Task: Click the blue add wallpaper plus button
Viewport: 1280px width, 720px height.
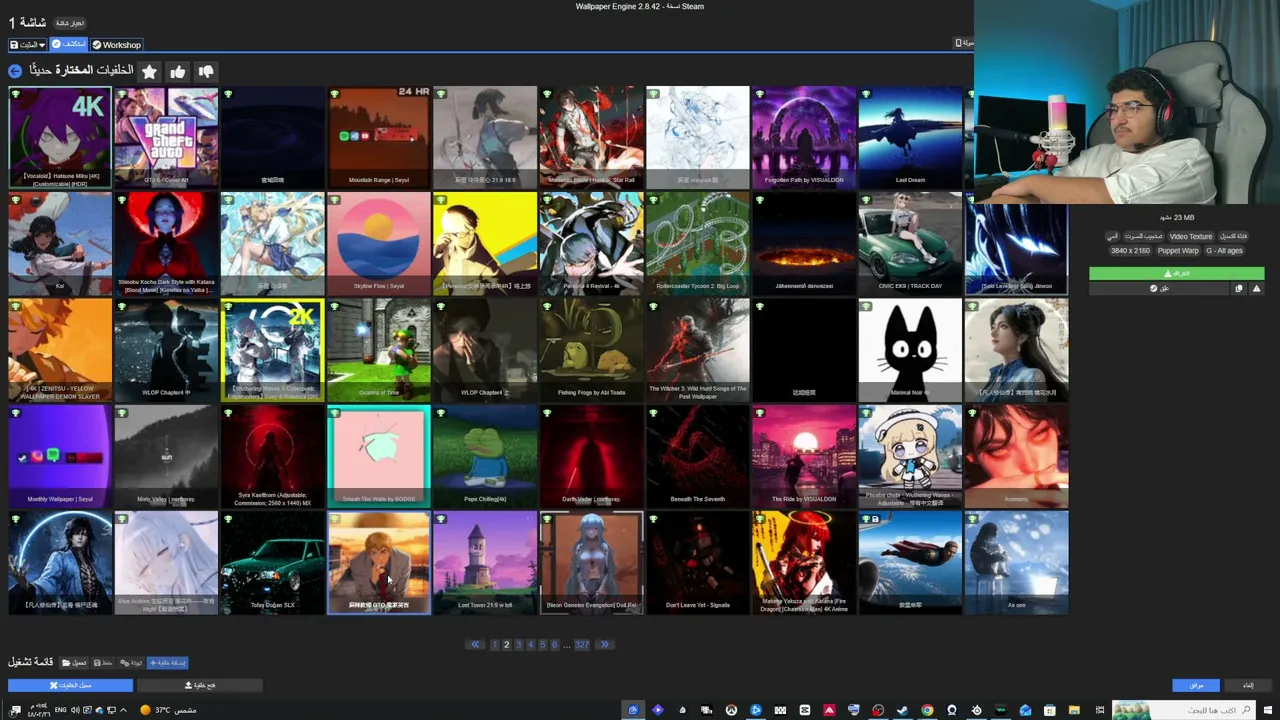Action: [167, 663]
